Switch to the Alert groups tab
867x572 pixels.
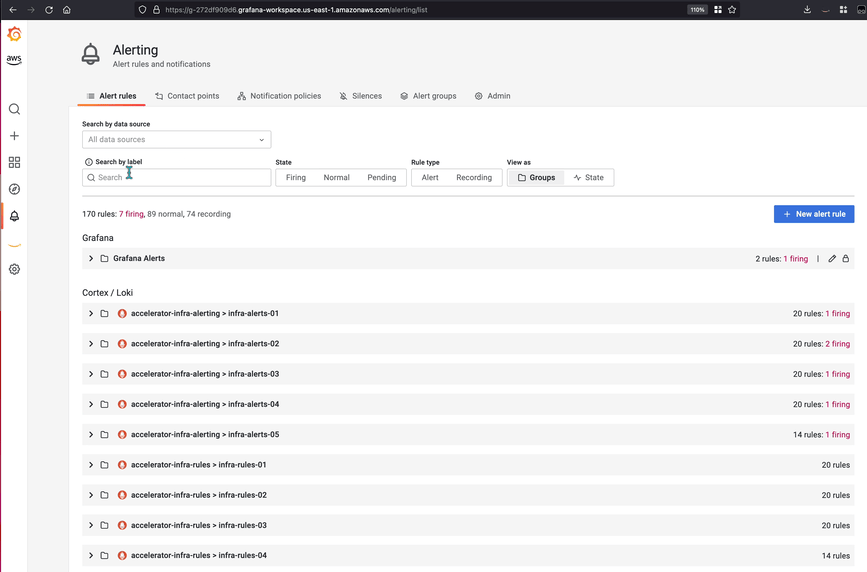[x=428, y=96]
